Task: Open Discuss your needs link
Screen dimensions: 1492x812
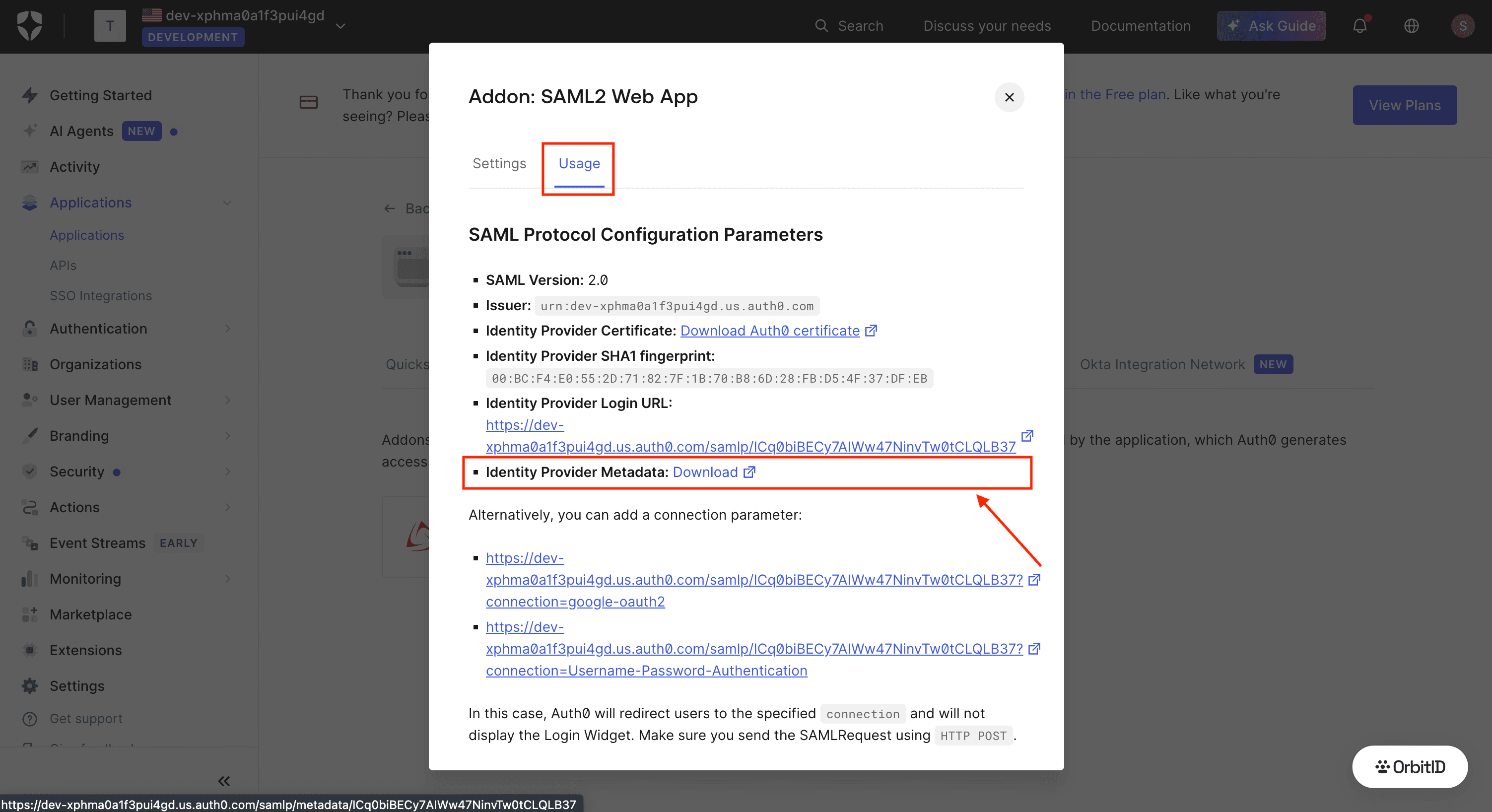Action: tap(987, 26)
